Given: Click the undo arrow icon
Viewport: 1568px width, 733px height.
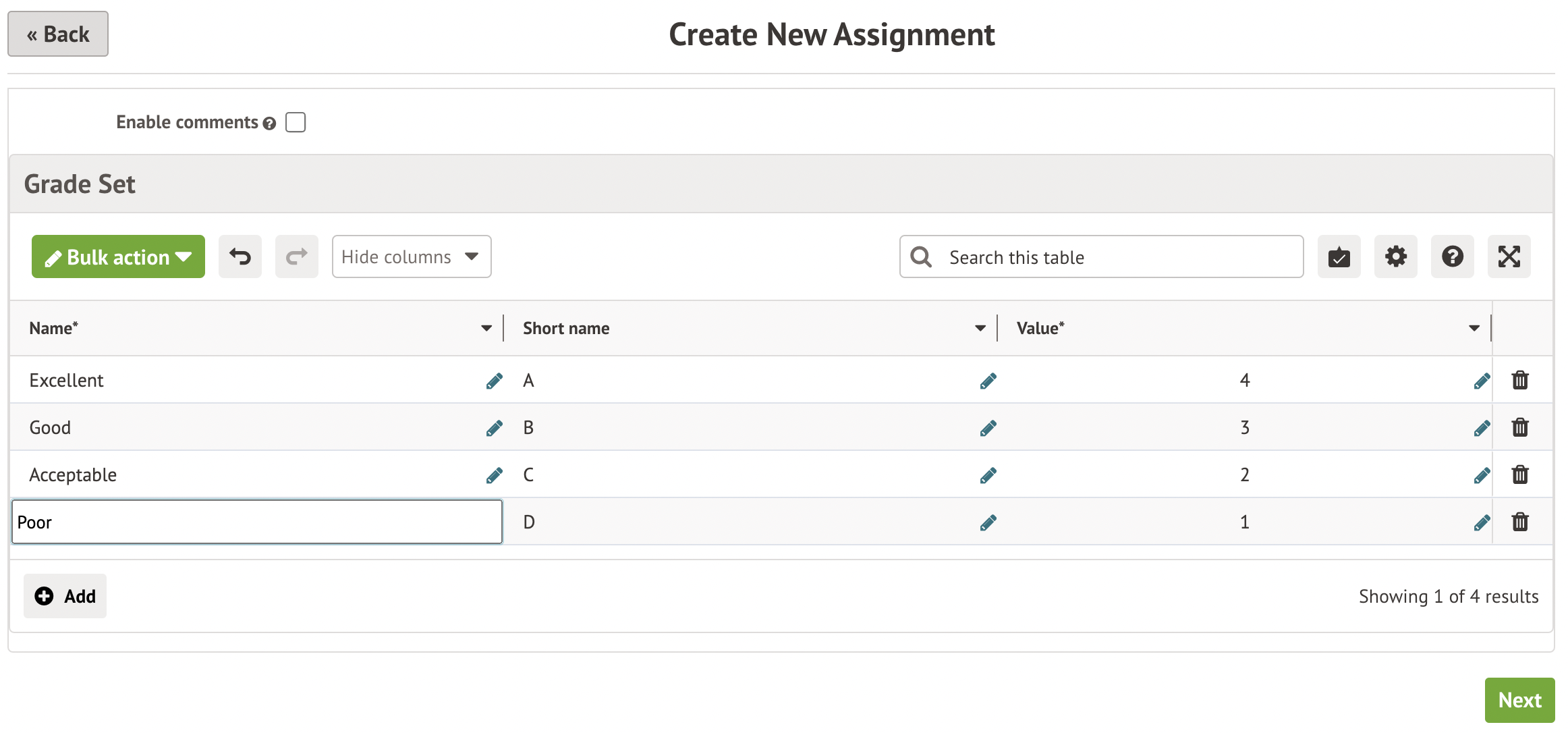Looking at the screenshot, I should [x=240, y=256].
